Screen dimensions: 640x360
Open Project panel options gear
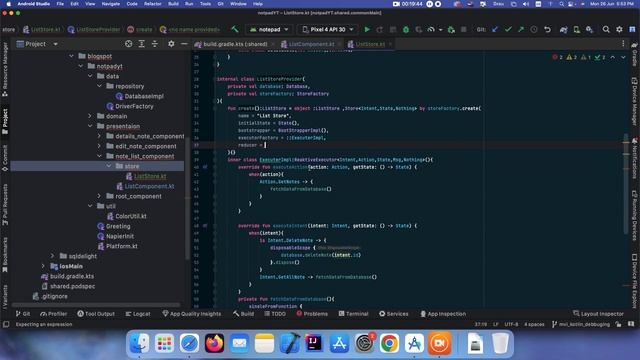coord(171,44)
